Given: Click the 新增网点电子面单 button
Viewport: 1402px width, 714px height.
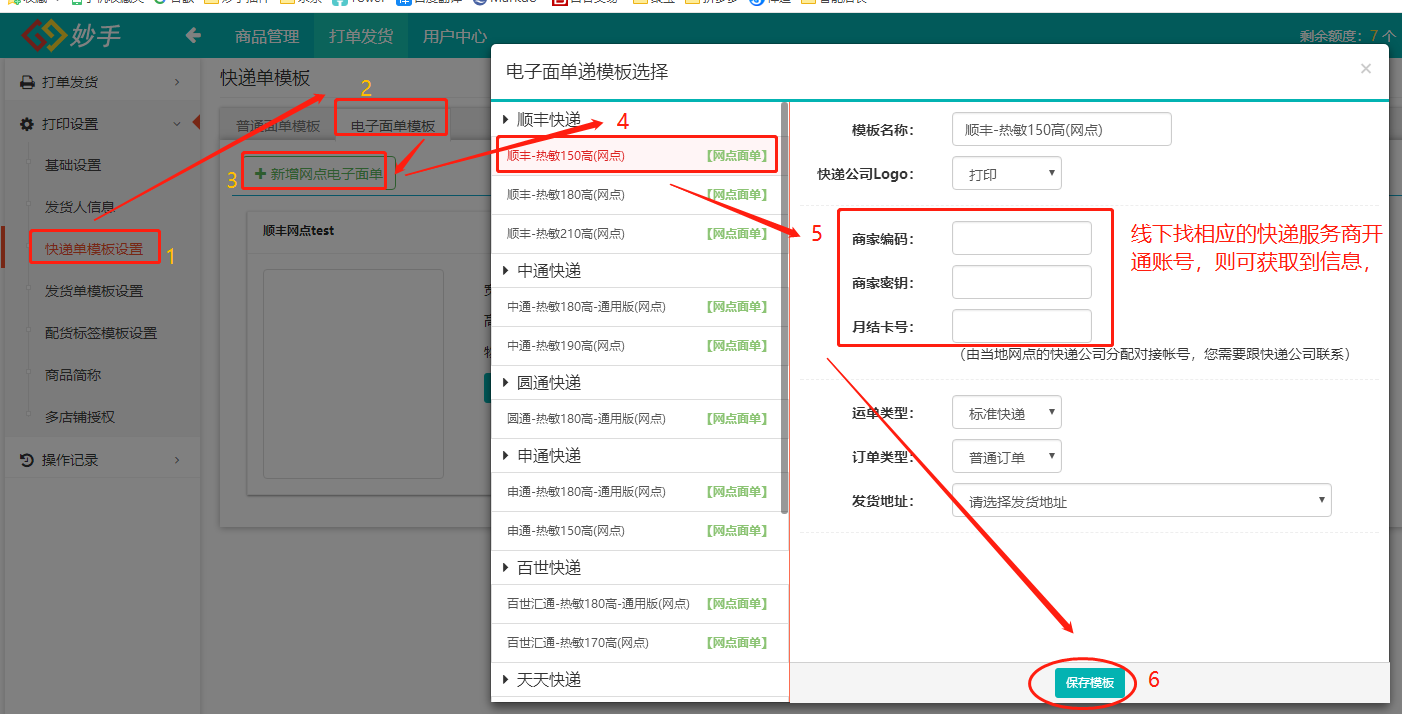Looking at the screenshot, I should click(x=319, y=174).
